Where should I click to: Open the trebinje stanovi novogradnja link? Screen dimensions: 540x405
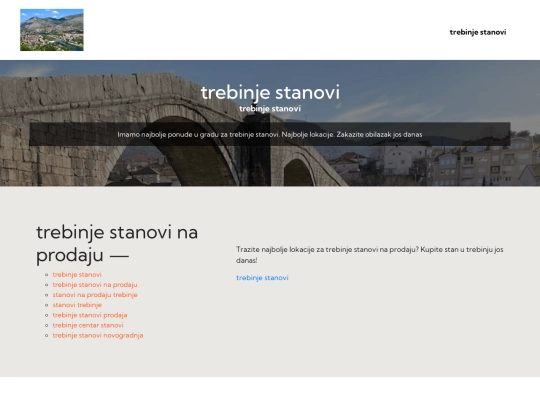point(97,335)
